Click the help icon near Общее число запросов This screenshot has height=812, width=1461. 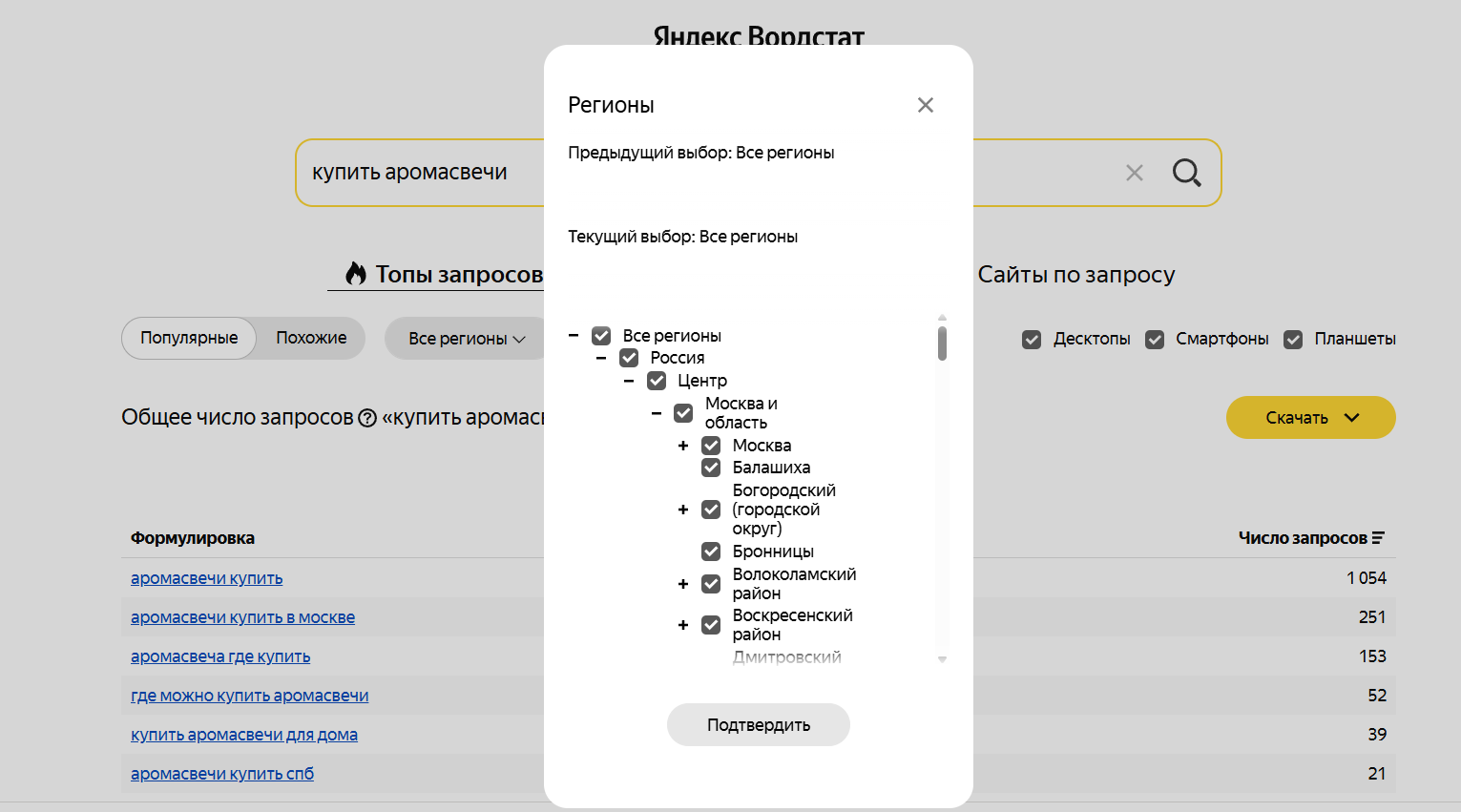(x=367, y=418)
